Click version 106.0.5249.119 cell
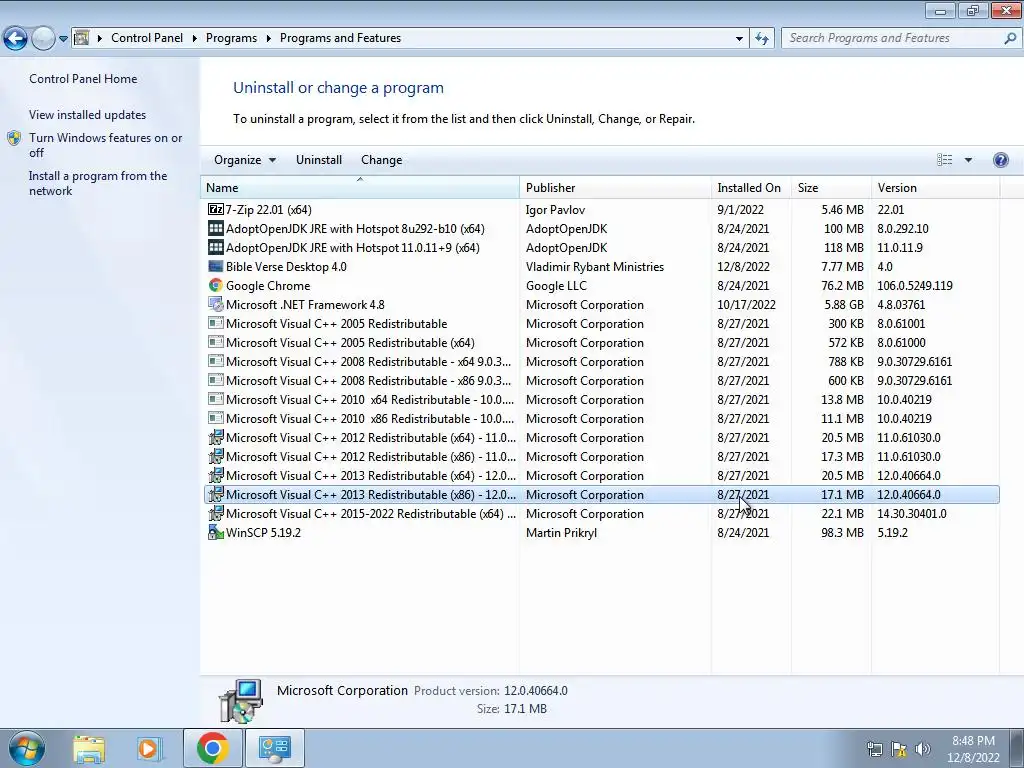The image size is (1024, 768). (914, 285)
